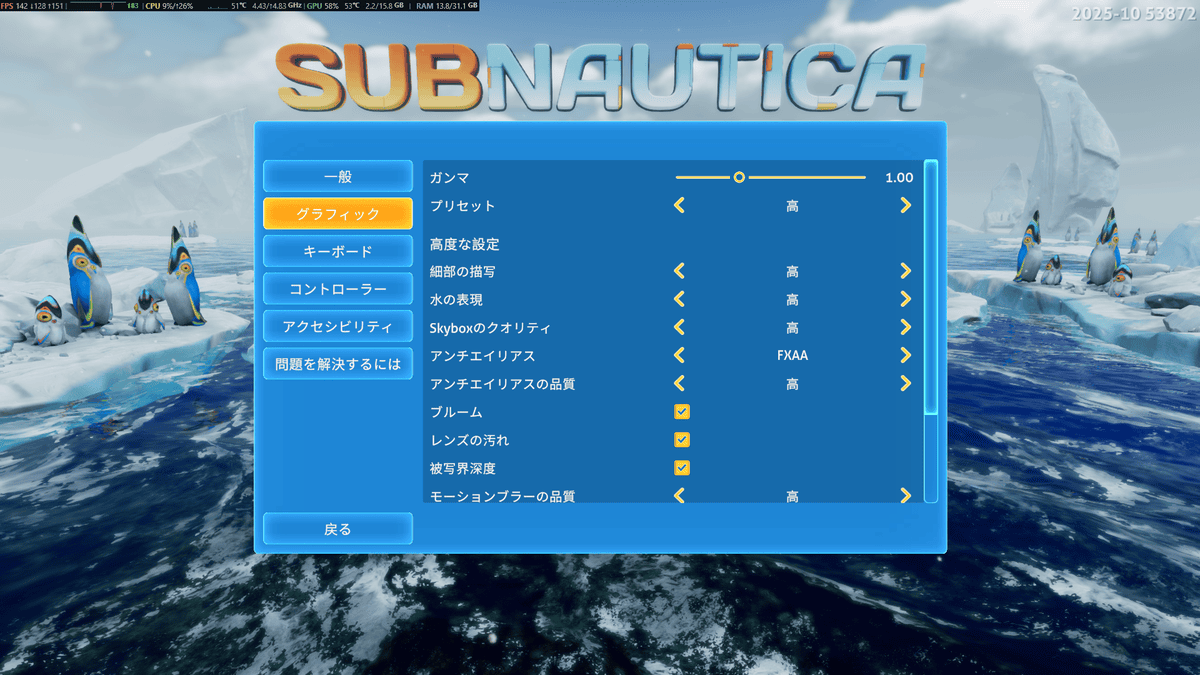Raise アンチエイリアスの品質 with right arrow
Screen dimensions: 1200x675
(905, 383)
